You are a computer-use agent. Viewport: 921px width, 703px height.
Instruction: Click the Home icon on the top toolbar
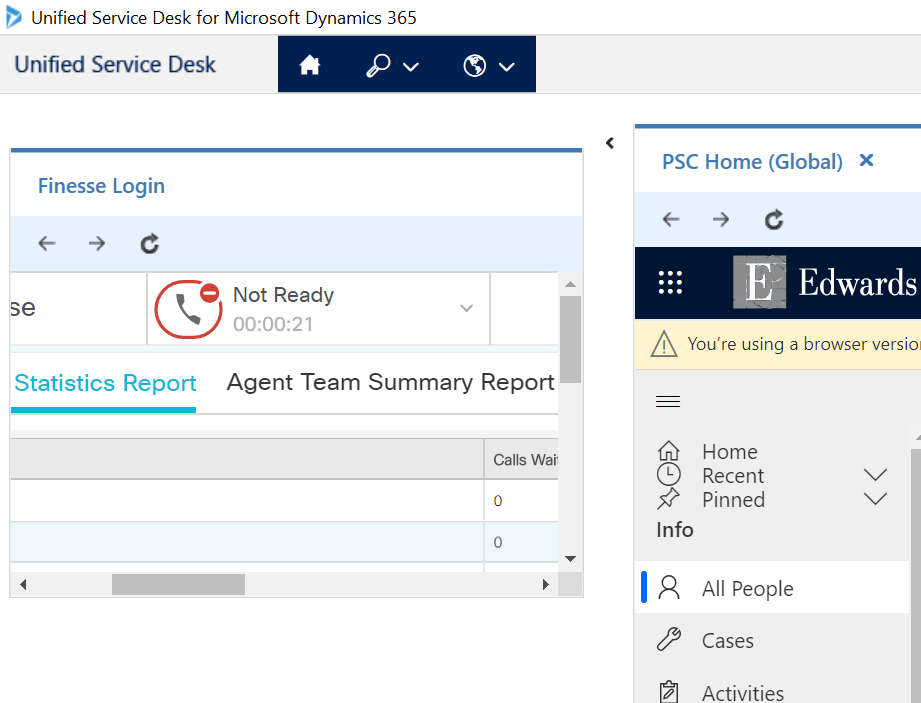[x=310, y=64]
